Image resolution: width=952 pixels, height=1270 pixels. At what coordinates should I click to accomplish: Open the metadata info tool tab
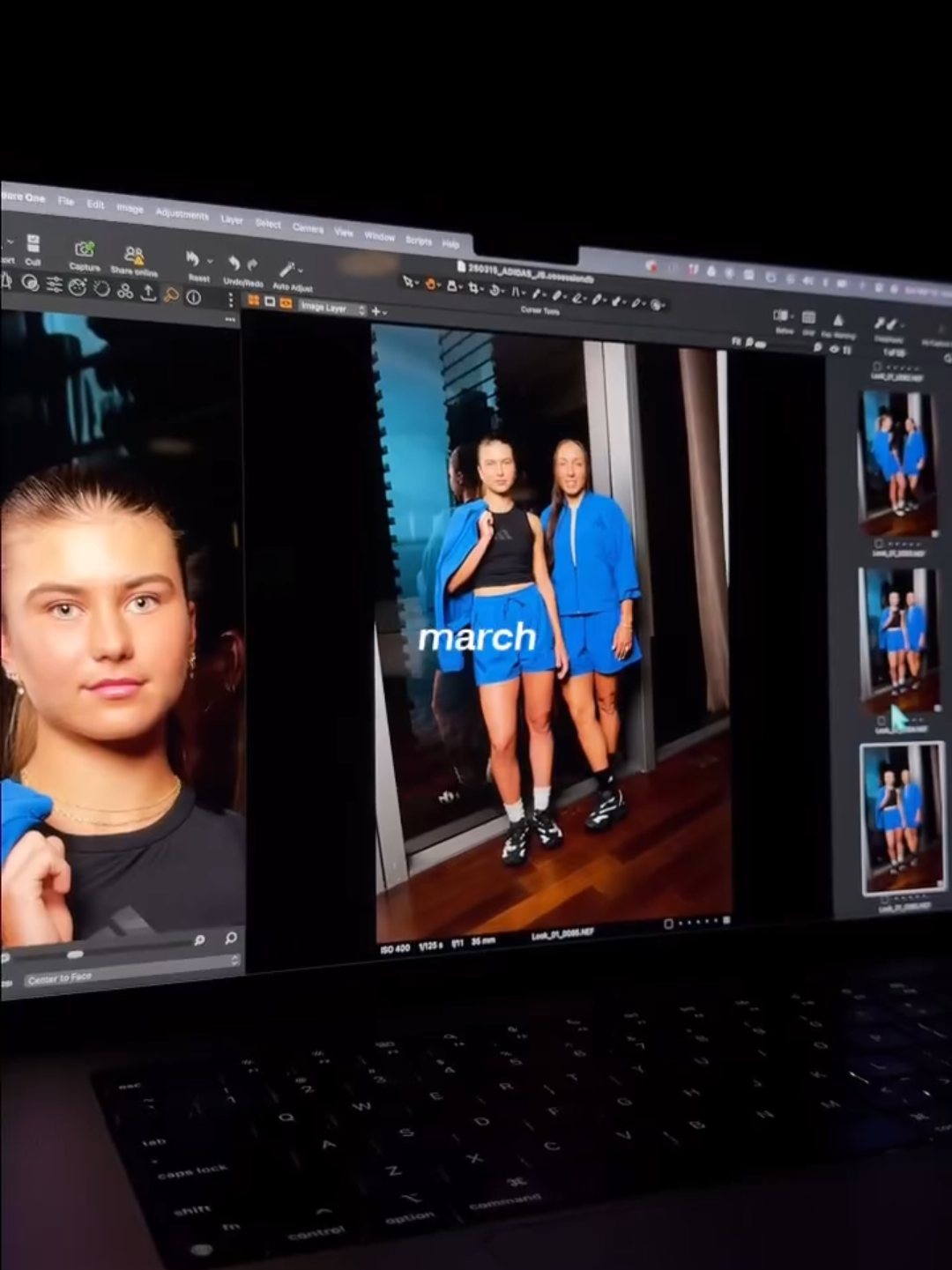[194, 298]
